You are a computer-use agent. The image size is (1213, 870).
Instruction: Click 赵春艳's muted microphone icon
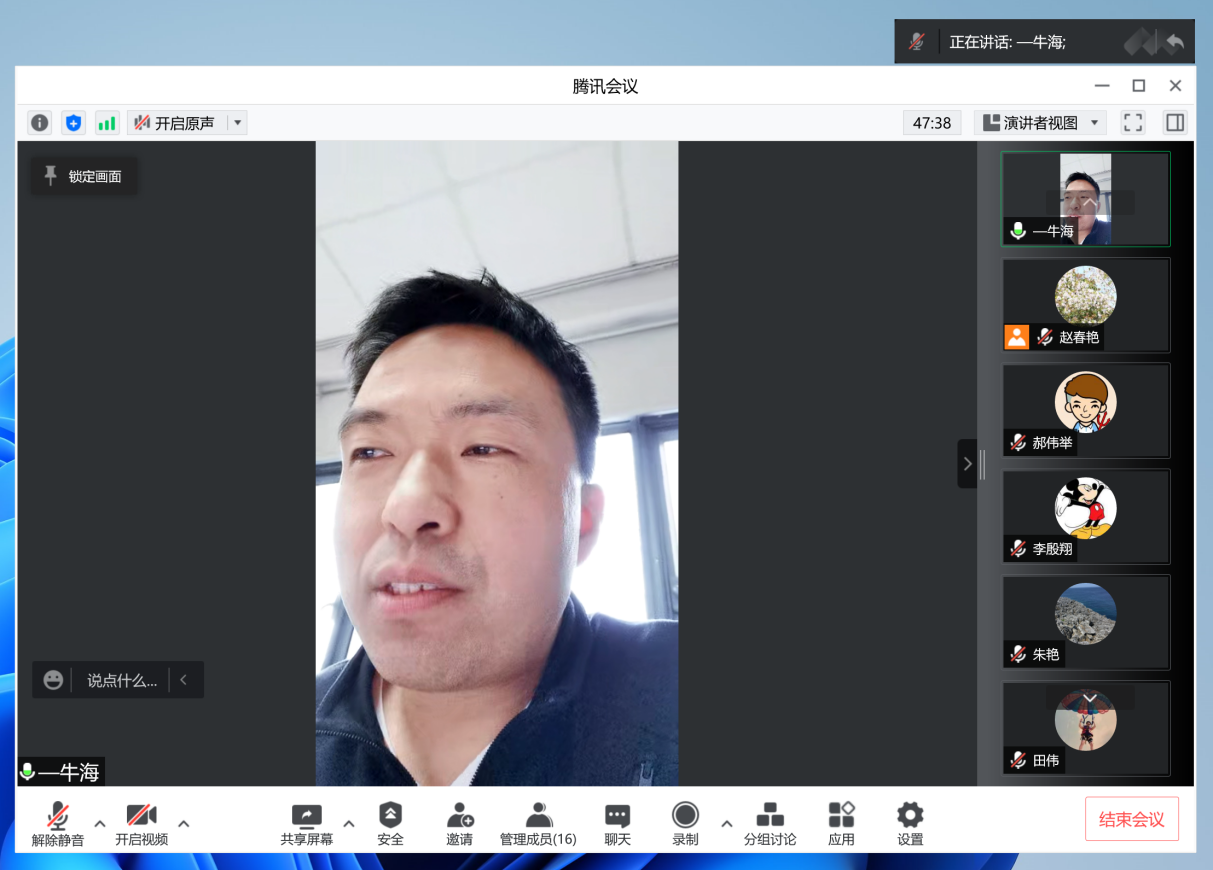1045,337
